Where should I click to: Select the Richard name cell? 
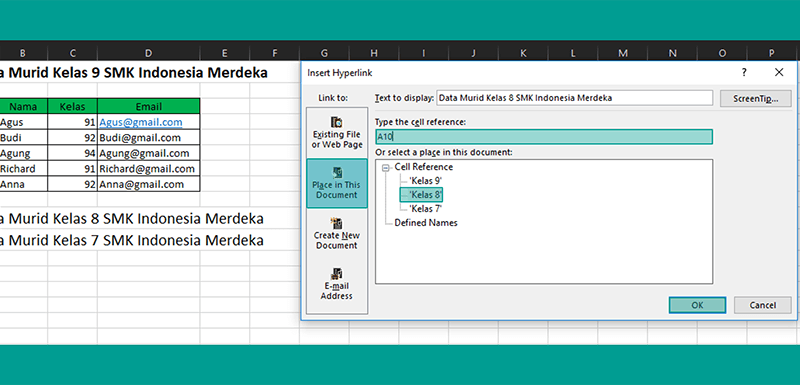(x=23, y=169)
